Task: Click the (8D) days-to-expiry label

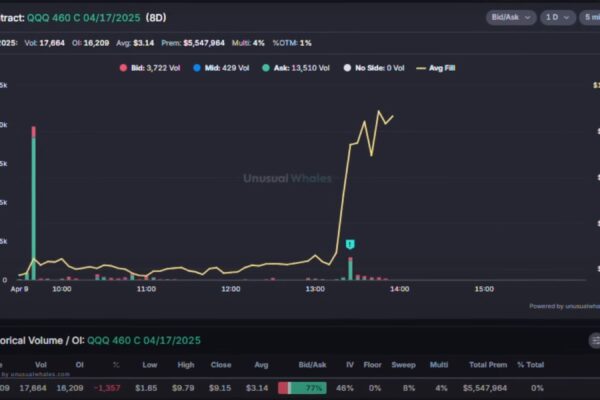Action: 156,18
